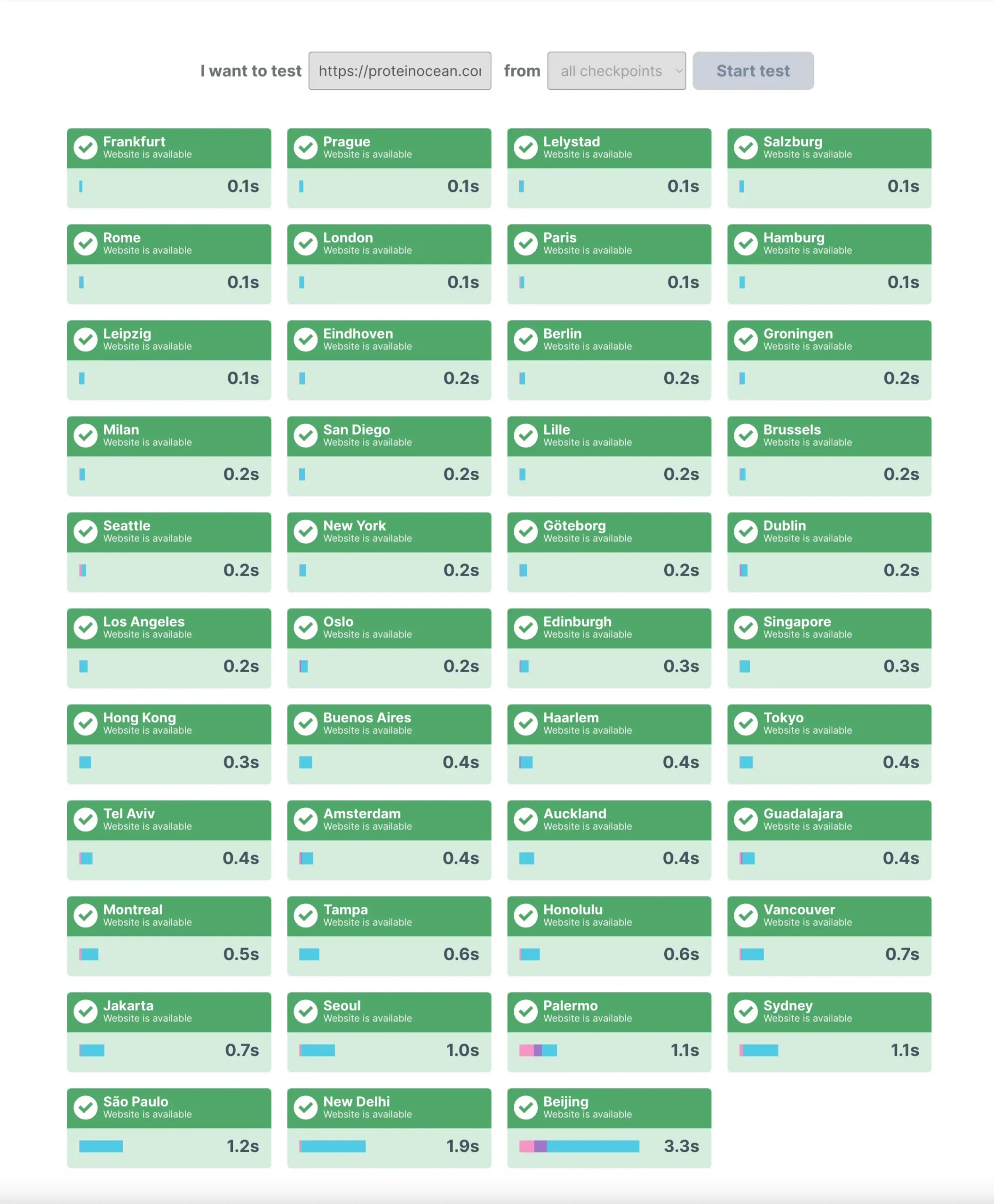The image size is (994, 1204).
Task: Click the checkmark icon for Singapore
Action: [746, 627]
